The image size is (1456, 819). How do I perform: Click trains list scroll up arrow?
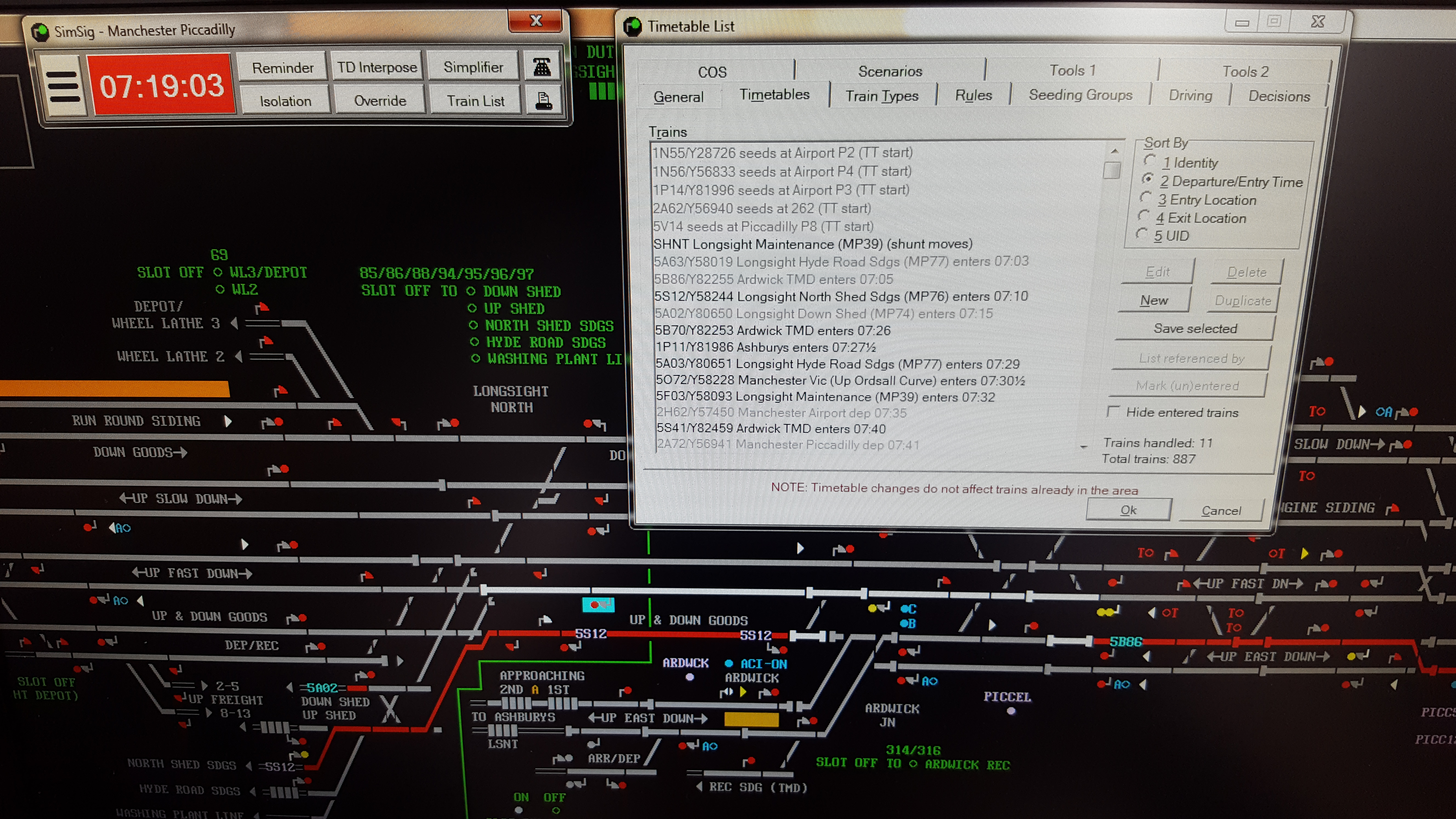1114,151
